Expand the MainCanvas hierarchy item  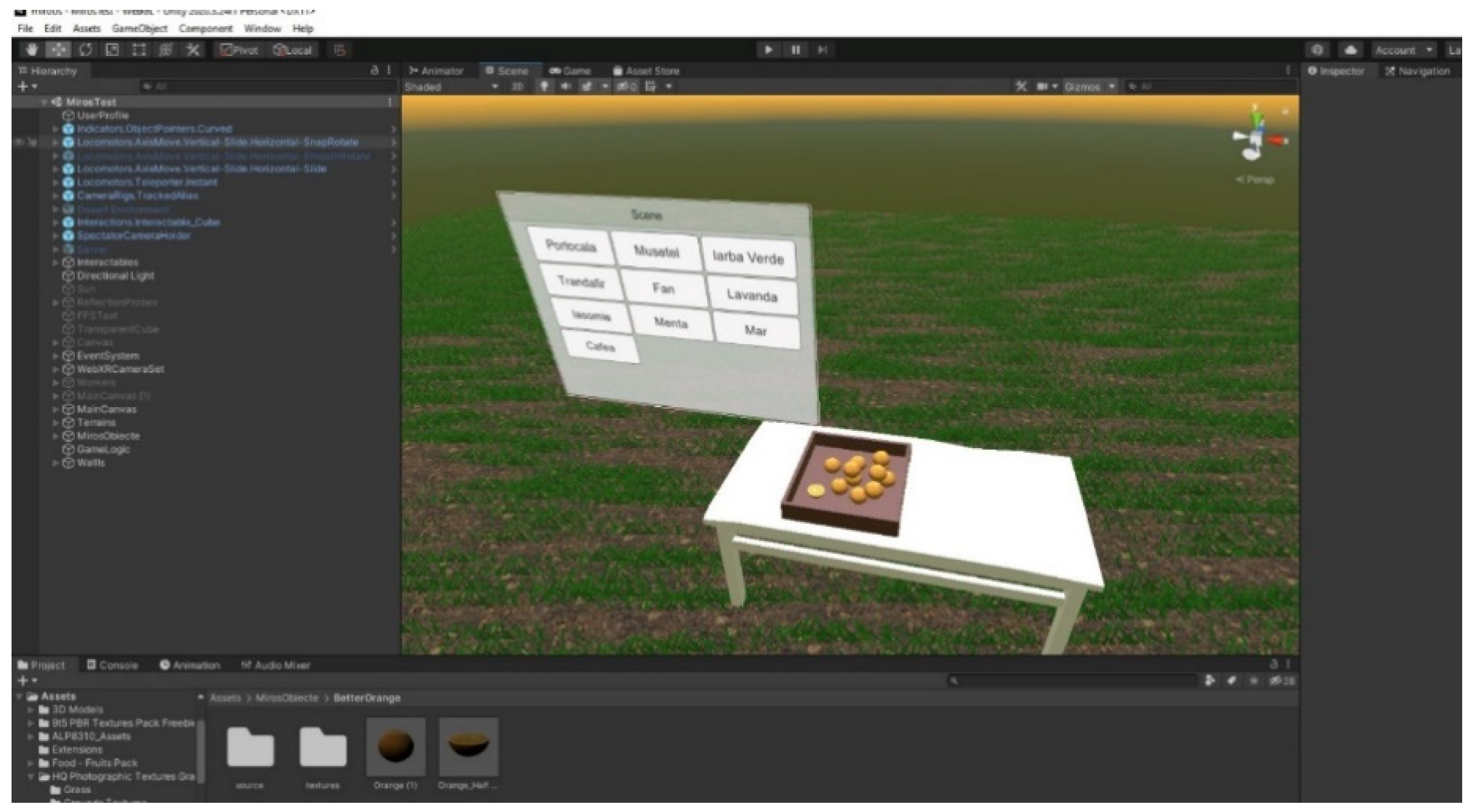55,409
